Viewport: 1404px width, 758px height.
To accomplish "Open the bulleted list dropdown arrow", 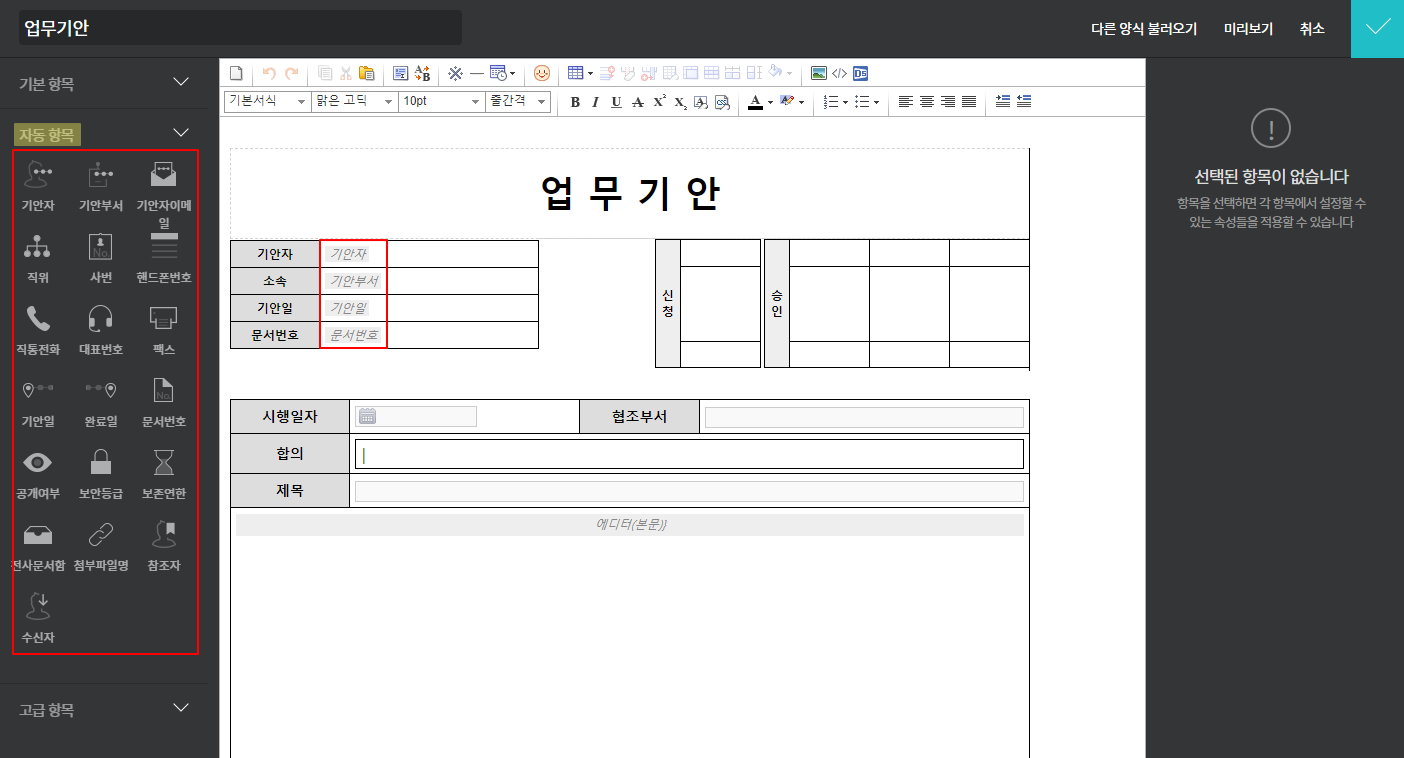I will point(877,102).
